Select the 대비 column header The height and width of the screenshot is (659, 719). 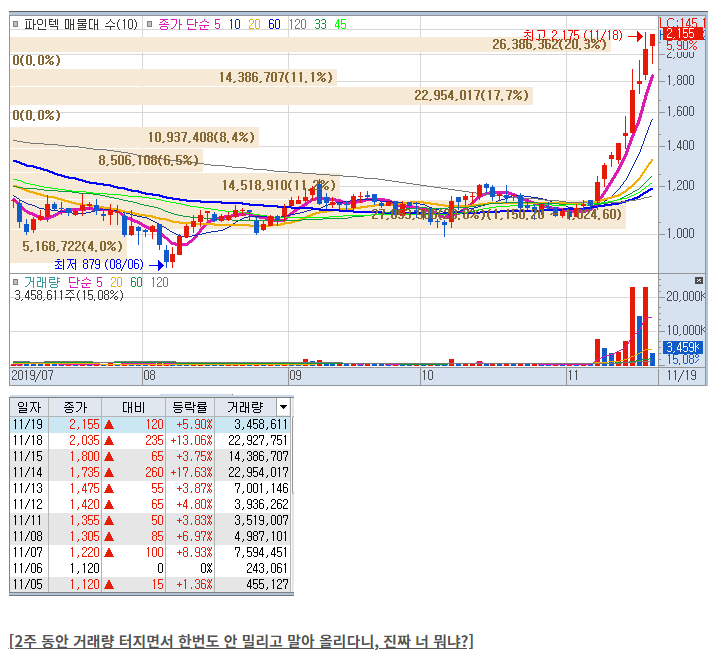pyautogui.click(x=133, y=407)
